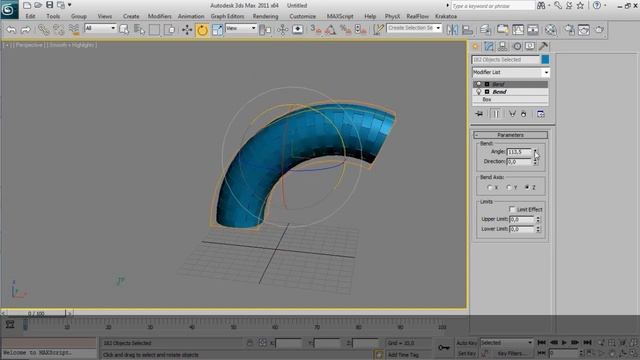
Task: Click the Redo arrow icon
Action: point(26,29)
